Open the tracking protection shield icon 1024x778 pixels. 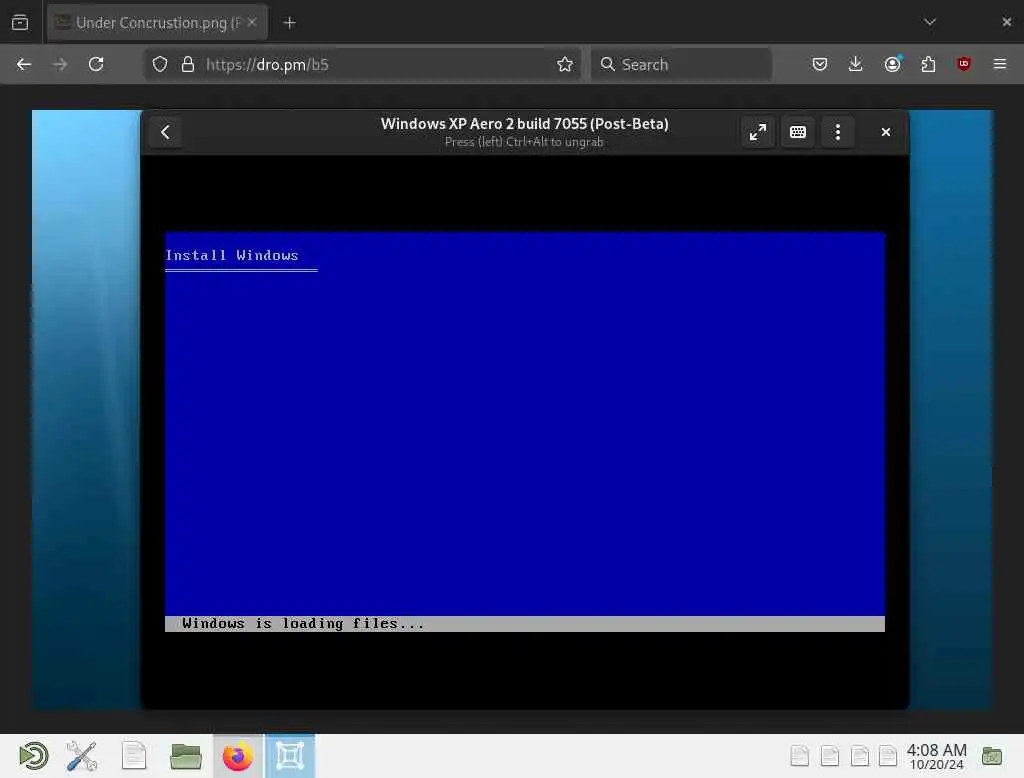(x=160, y=64)
